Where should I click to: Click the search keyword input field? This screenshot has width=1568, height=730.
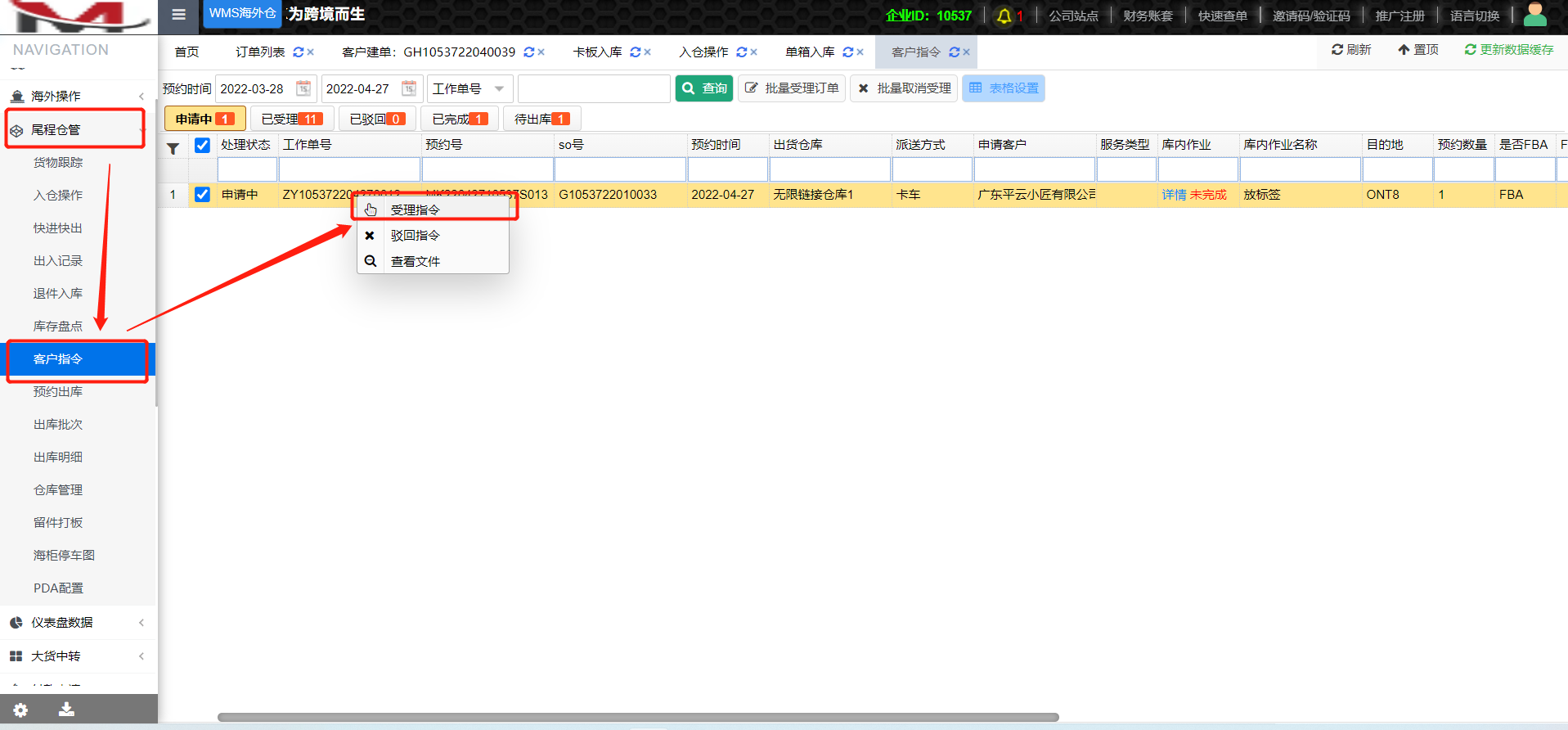tap(594, 88)
